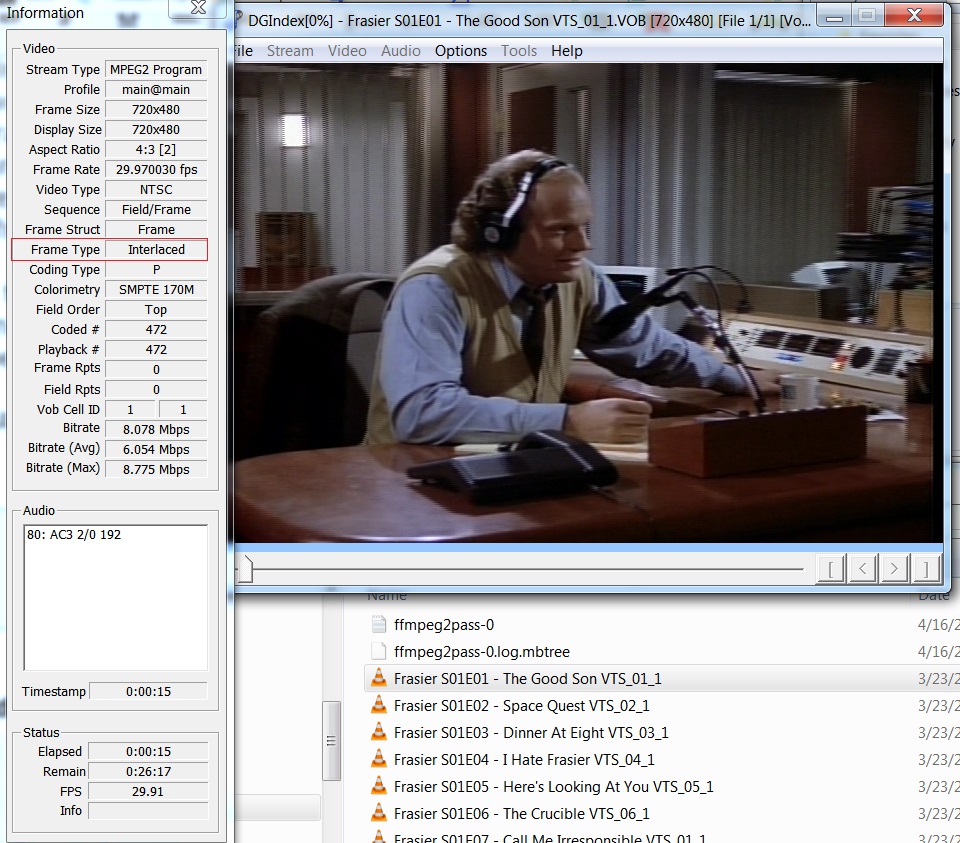Open the Video menu in DGIndex
This screenshot has width=960, height=843.
(347, 51)
